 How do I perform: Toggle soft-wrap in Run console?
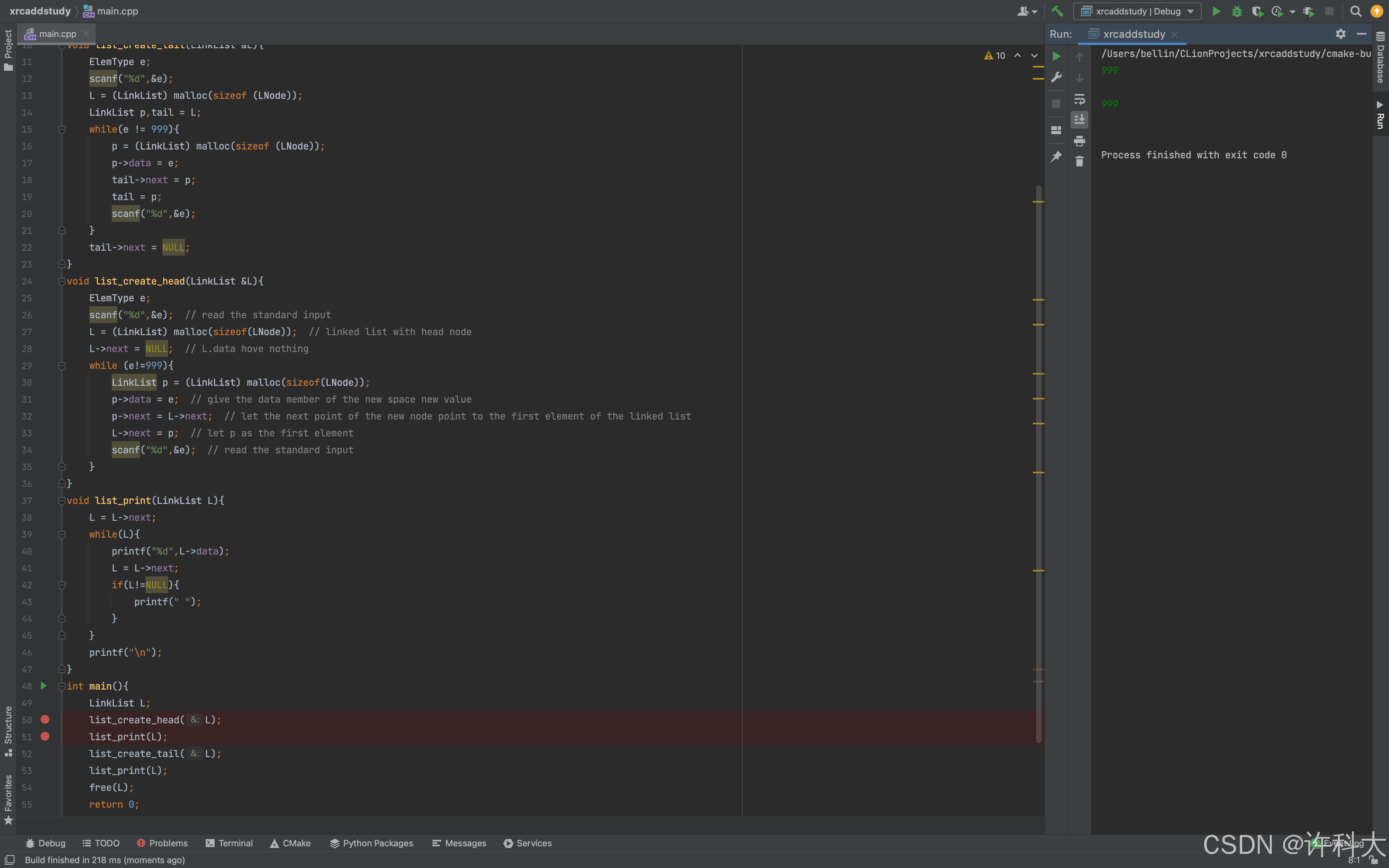1079,99
